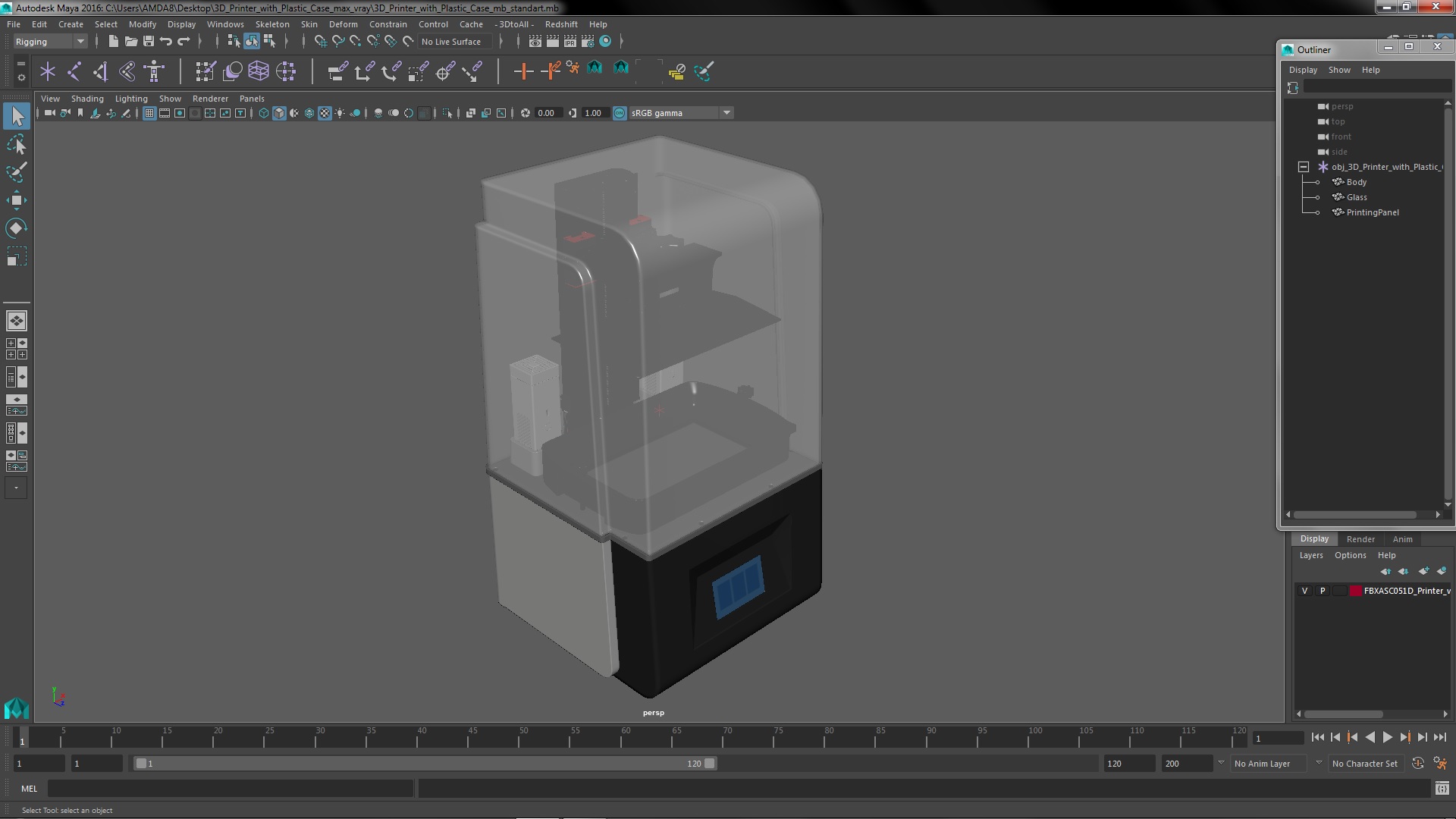This screenshot has width=1456, height=819.
Task: Pick the Rotate tool in toolbox
Action: (x=17, y=228)
